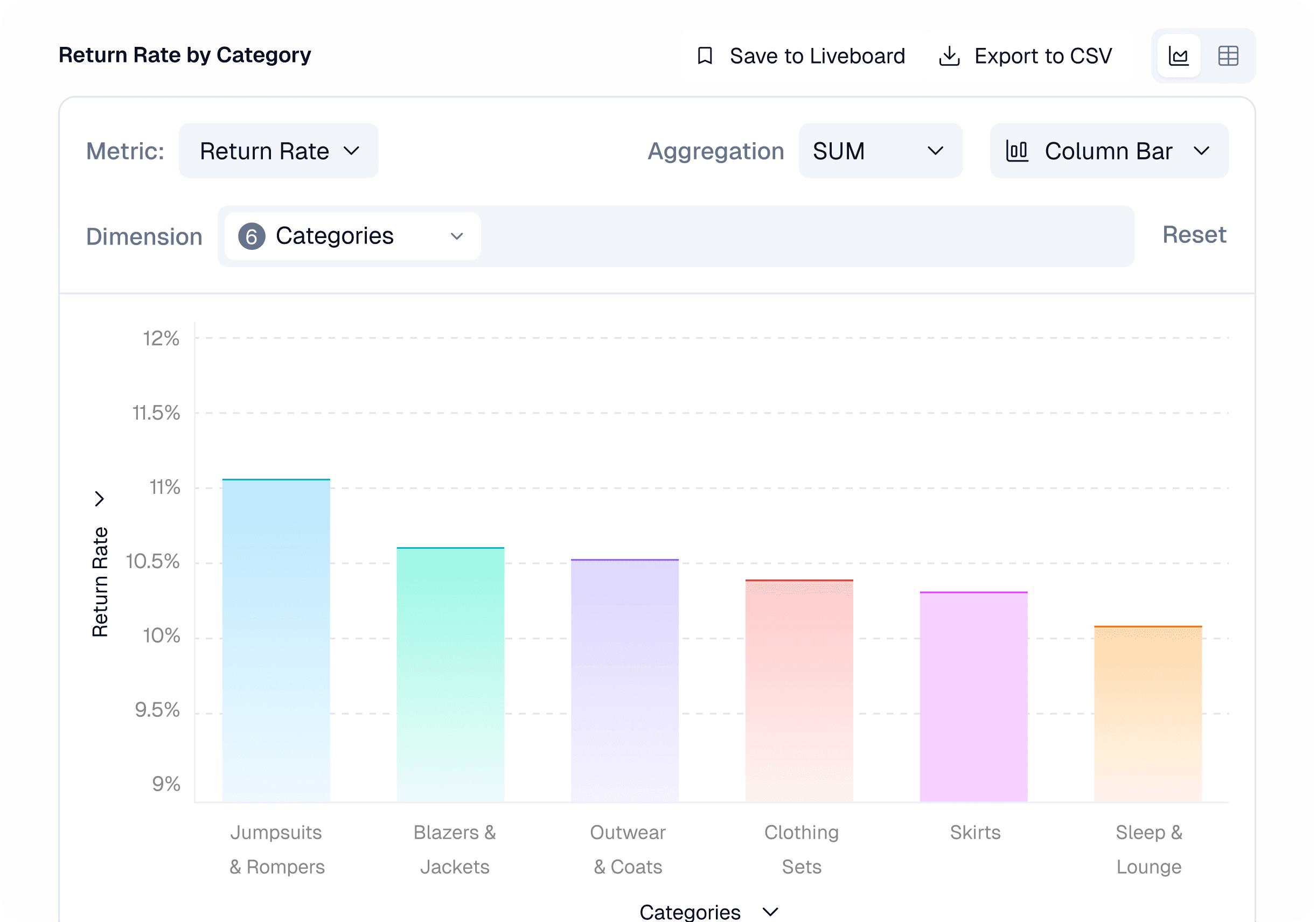Click the 9% axis tick label
1316x922 pixels.
166,784
